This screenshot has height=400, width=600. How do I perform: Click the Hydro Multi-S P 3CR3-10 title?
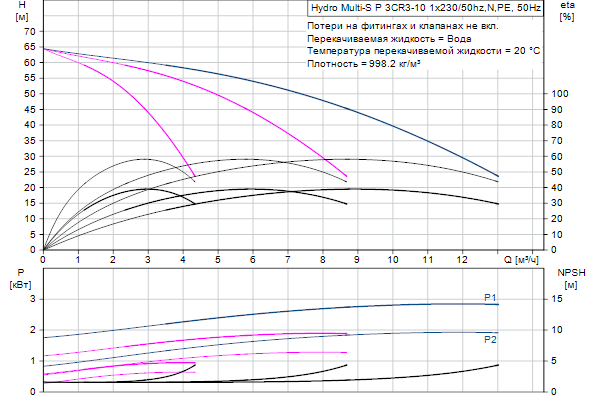click(423, 8)
